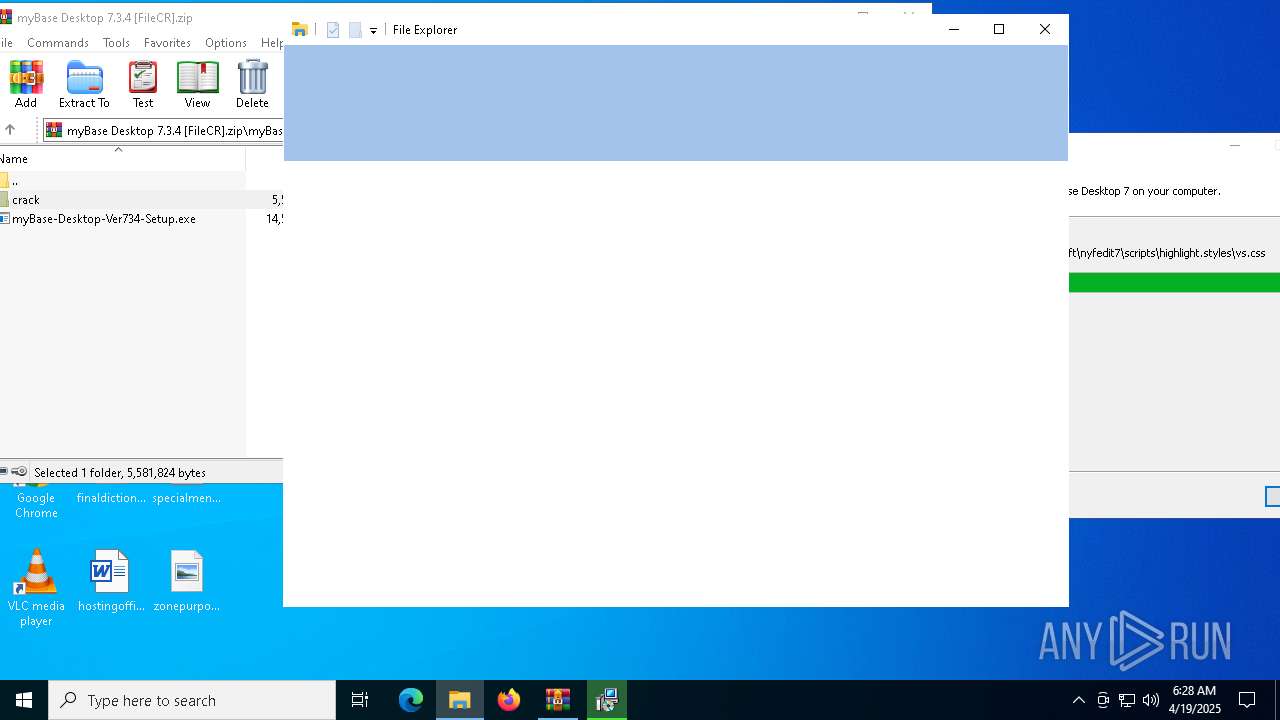Select the parent folder '..' entry
The image size is (1280, 720).
click(122, 181)
